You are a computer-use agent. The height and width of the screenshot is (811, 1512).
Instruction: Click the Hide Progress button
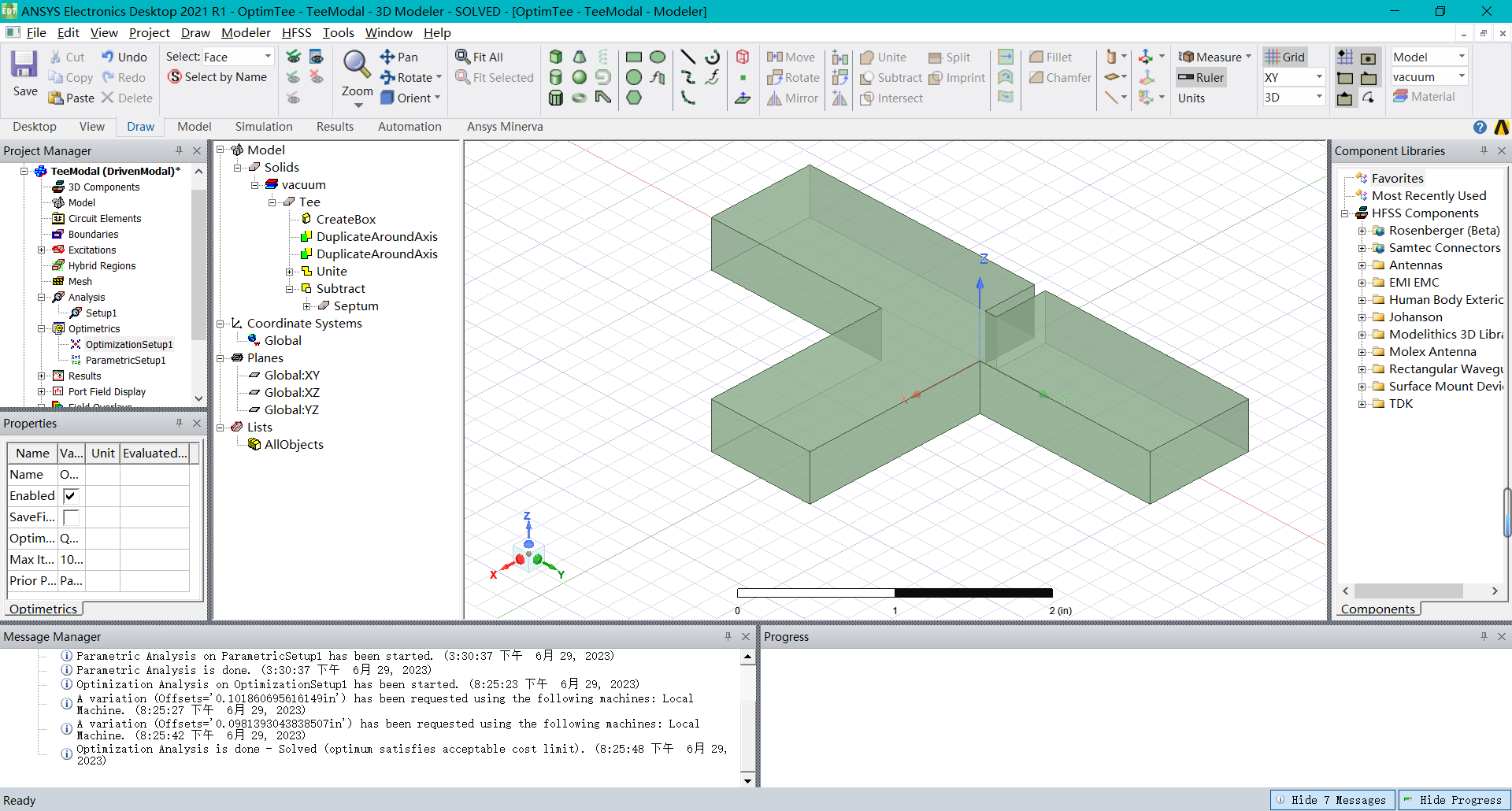1454,800
